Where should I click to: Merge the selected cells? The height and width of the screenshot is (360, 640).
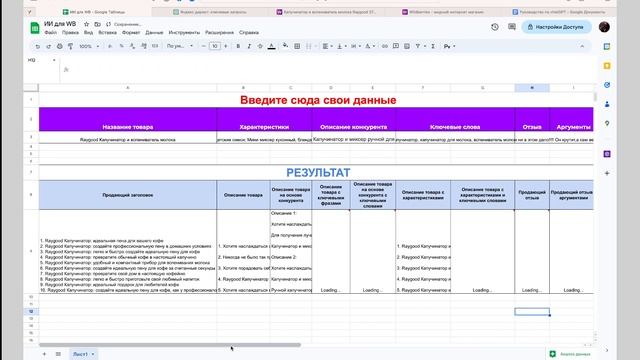(x=309, y=47)
